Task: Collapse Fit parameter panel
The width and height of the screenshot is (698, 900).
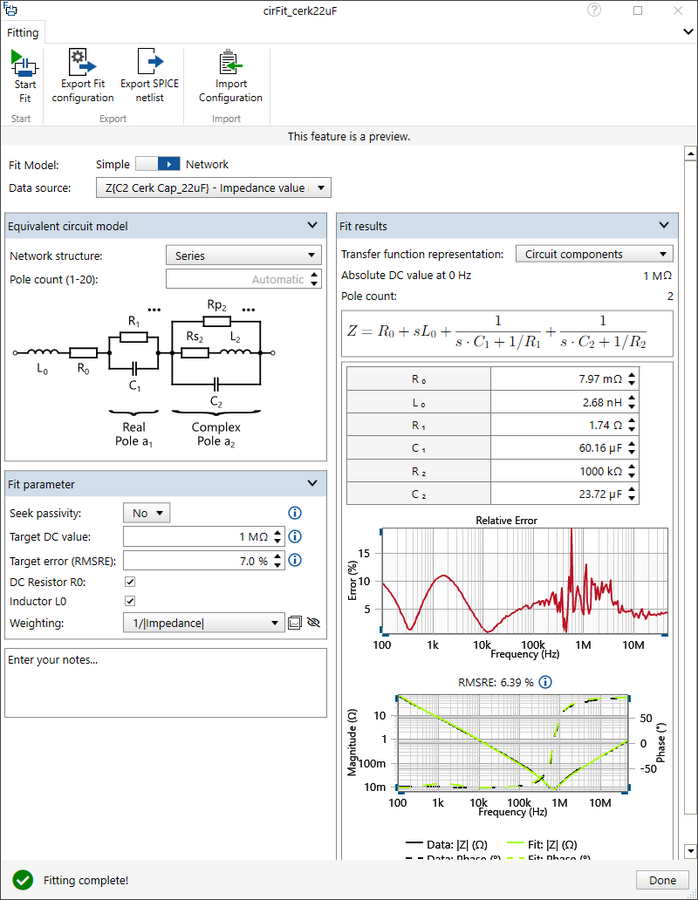Action: [312, 484]
